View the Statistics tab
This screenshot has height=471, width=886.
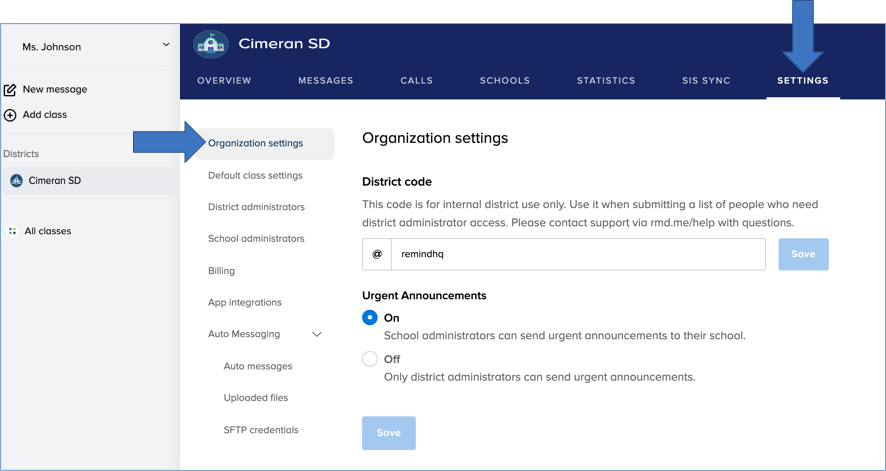pos(606,80)
